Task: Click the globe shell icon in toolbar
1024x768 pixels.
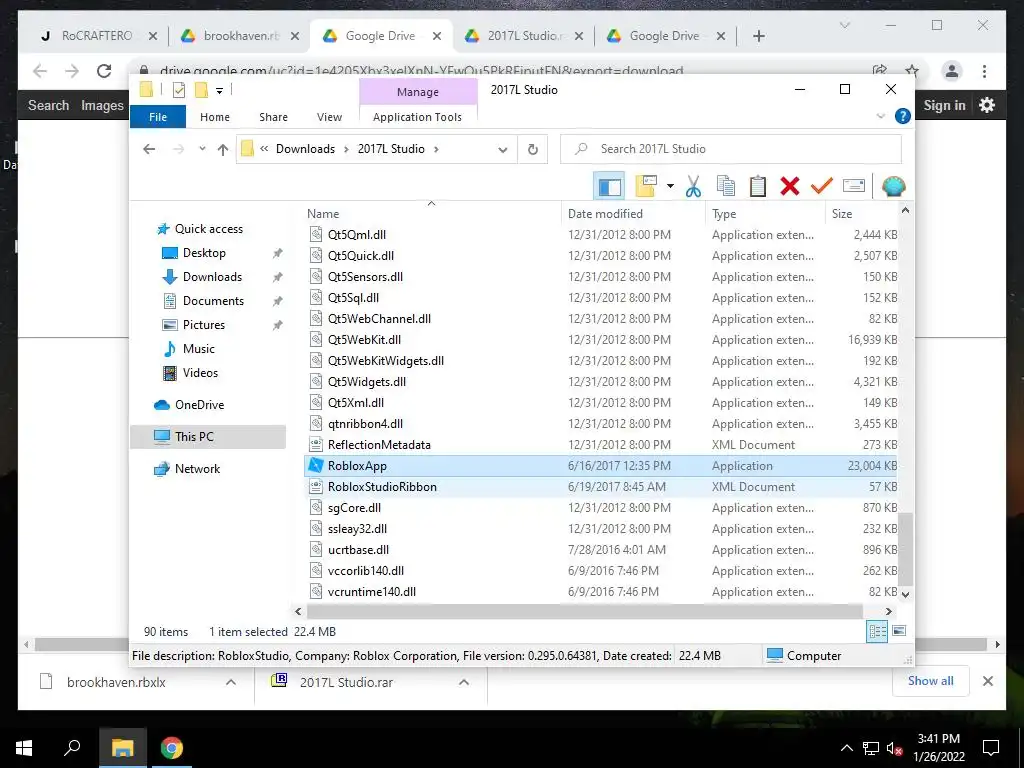Action: point(893,186)
